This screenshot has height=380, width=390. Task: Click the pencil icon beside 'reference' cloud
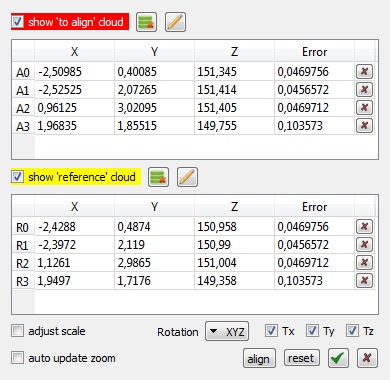tap(187, 177)
